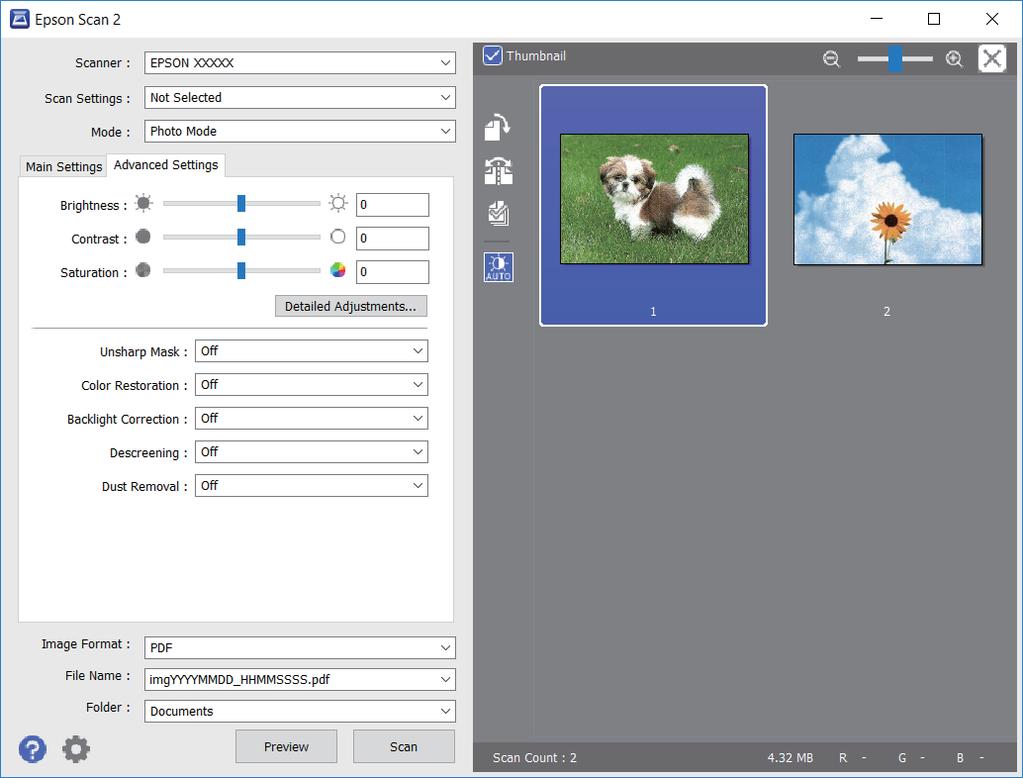Click the dark brightness sun icon
The width and height of the screenshot is (1023, 778).
pyautogui.click(x=144, y=204)
